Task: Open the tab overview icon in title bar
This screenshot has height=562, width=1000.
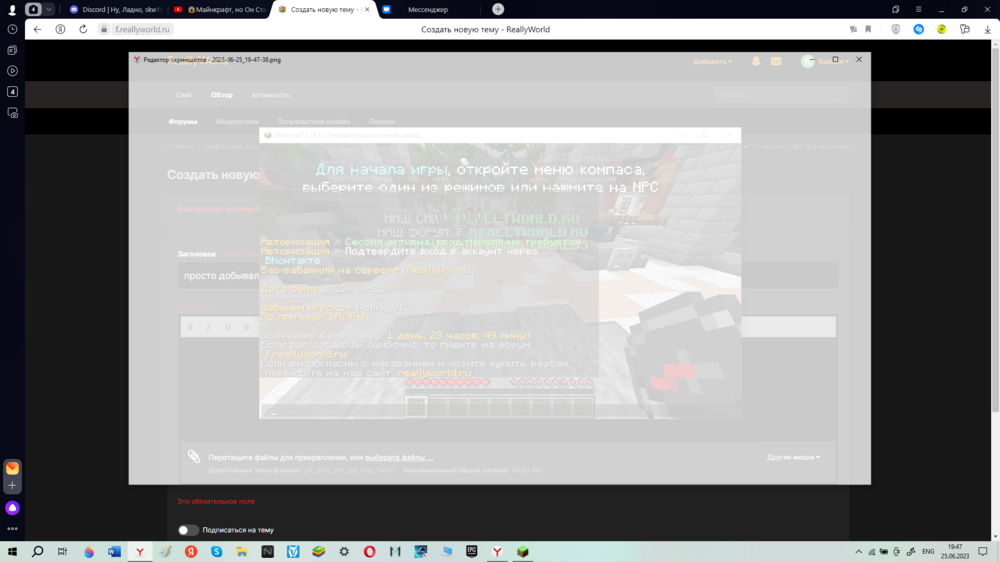Action: [x=895, y=10]
